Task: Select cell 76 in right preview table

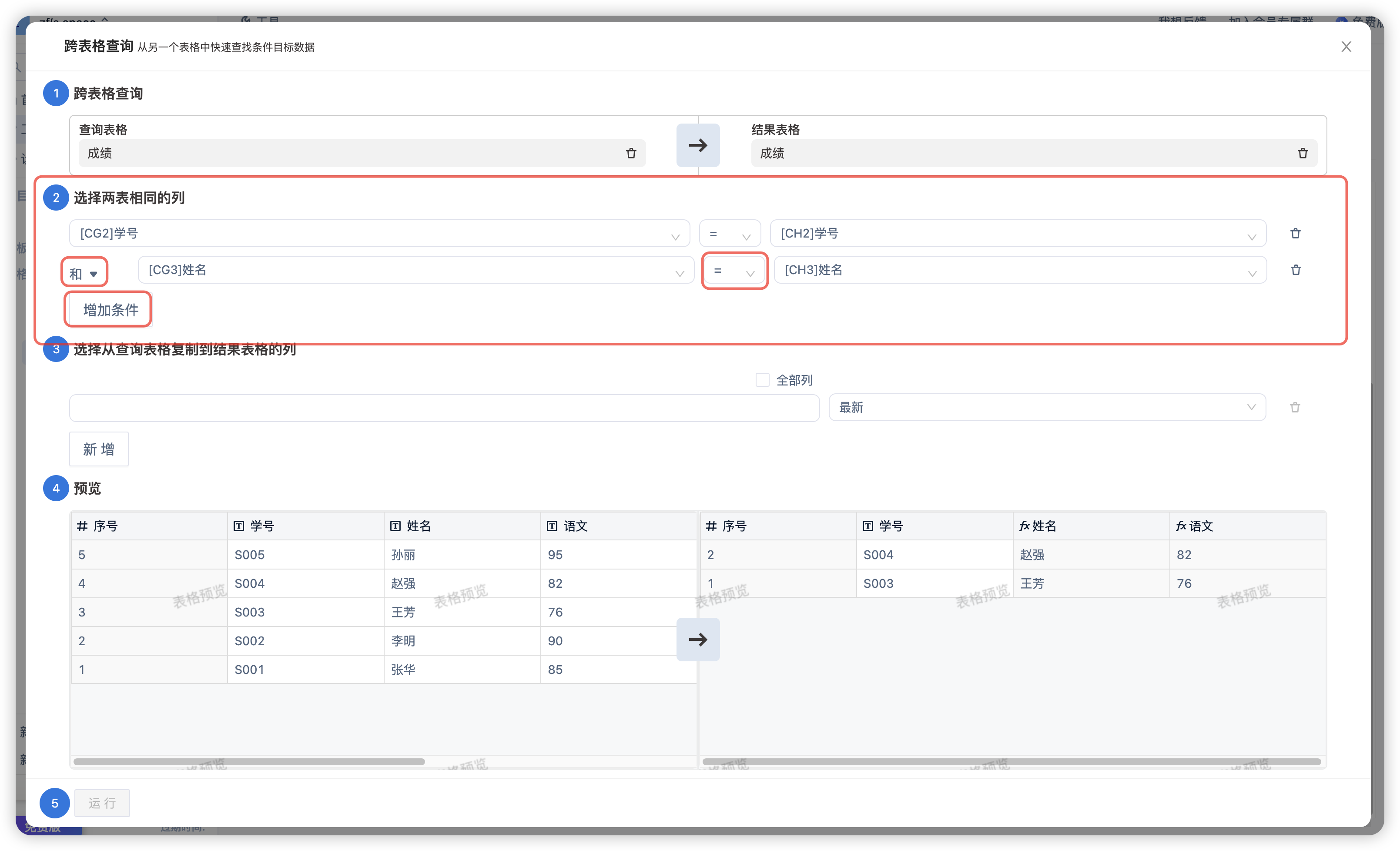Action: (1248, 583)
